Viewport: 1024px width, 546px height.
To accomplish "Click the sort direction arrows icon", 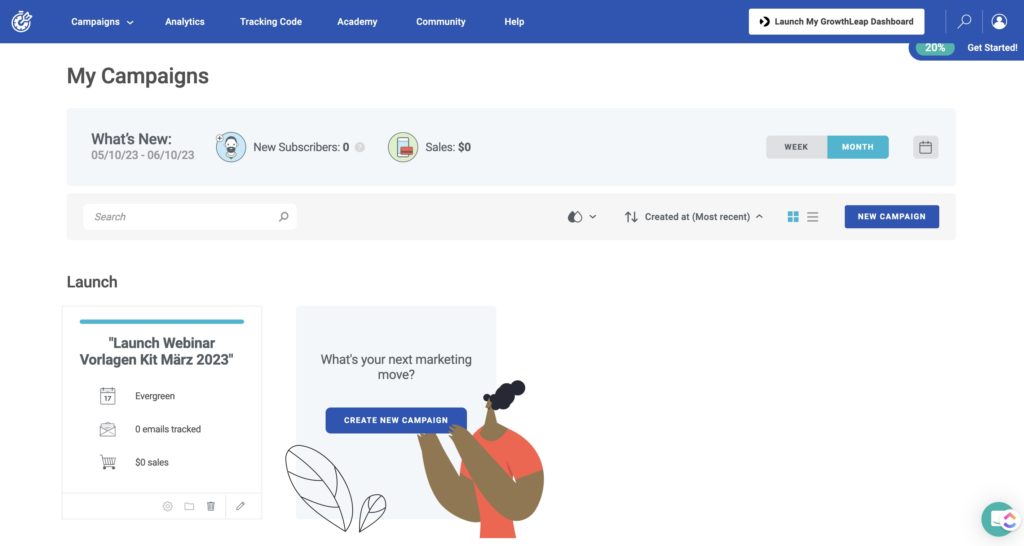I will 631,217.
